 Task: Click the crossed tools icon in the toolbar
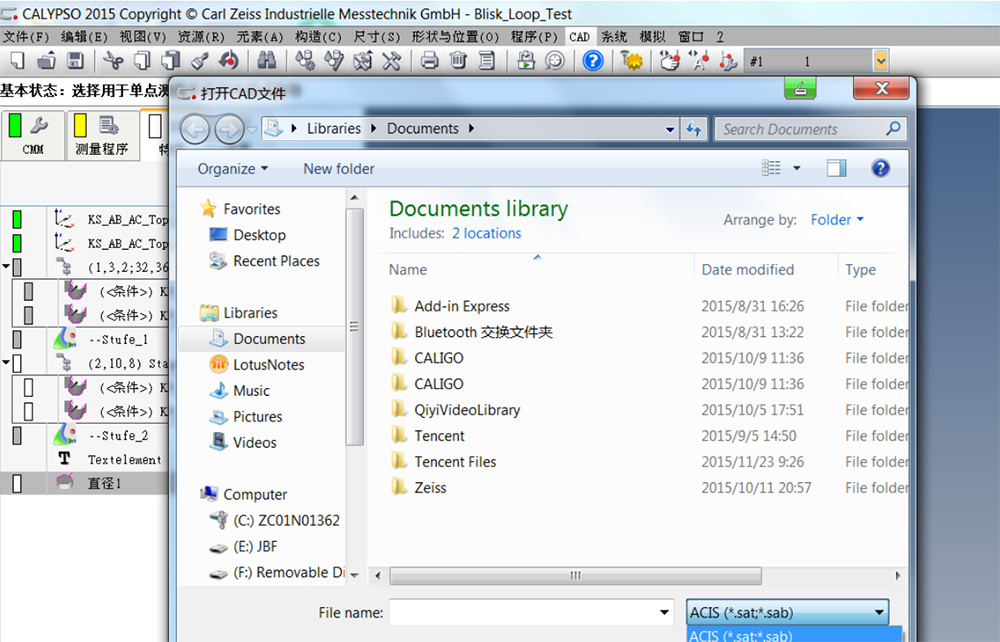392,61
